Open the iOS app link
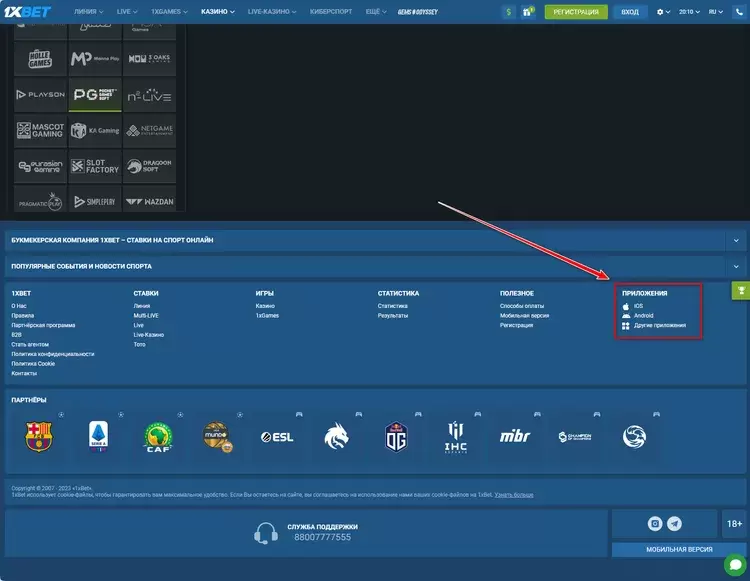This screenshot has width=750, height=581. pos(633,306)
